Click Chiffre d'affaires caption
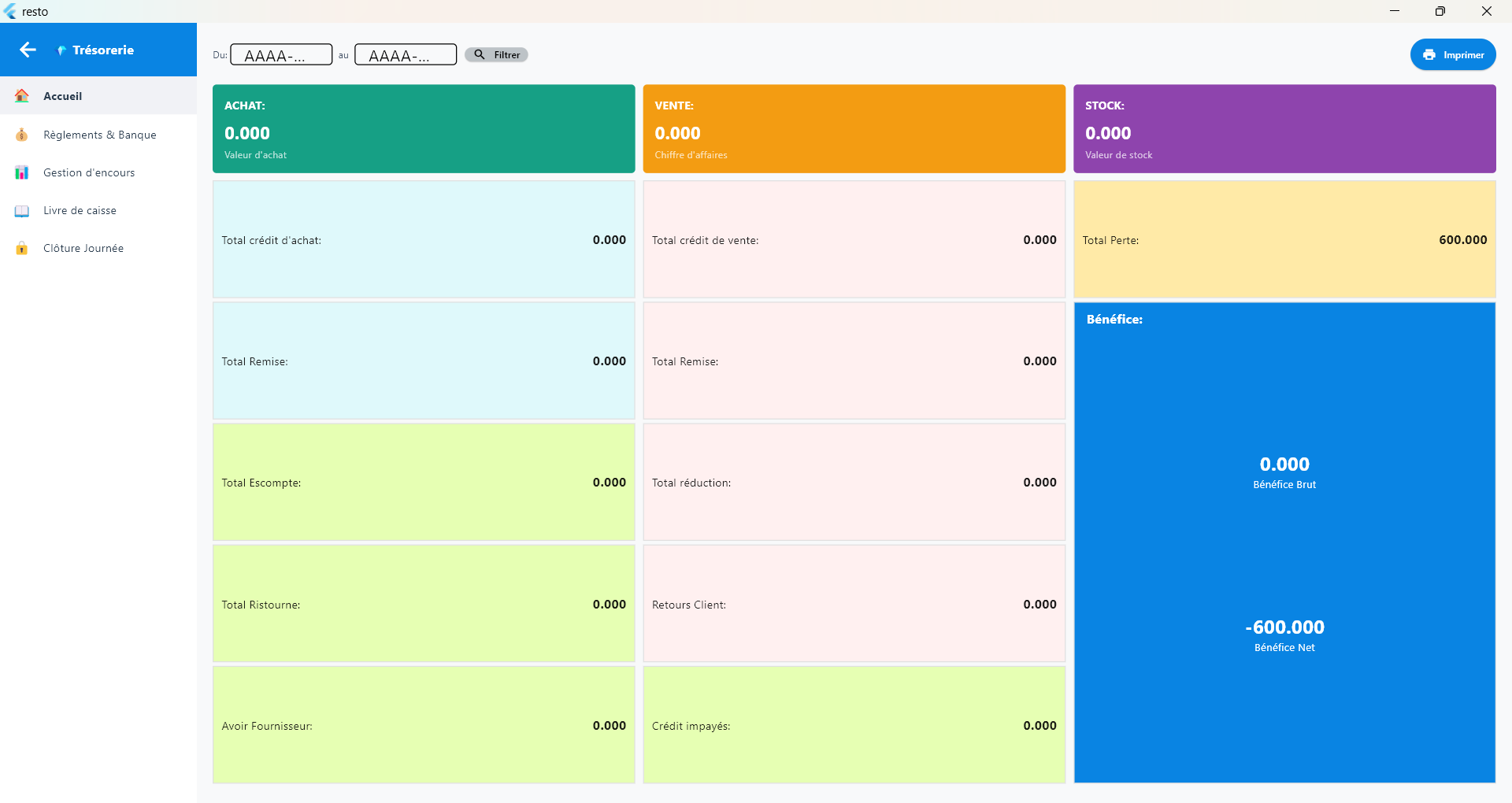Image resolution: width=1512 pixels, height=803 pixels. tap(691, 155)
